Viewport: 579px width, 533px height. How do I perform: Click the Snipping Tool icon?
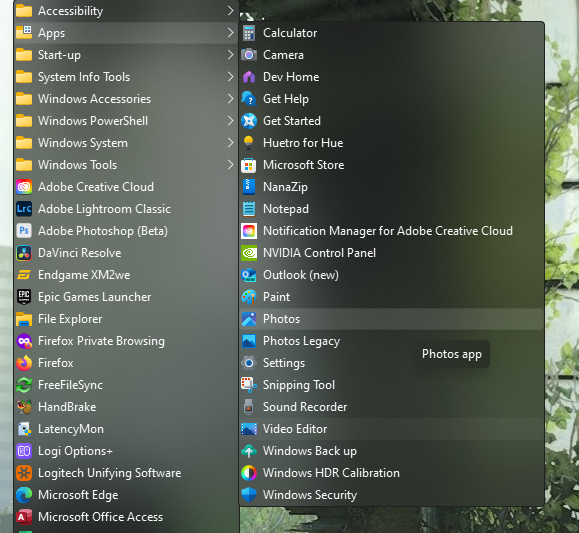(x=249, y=385)
